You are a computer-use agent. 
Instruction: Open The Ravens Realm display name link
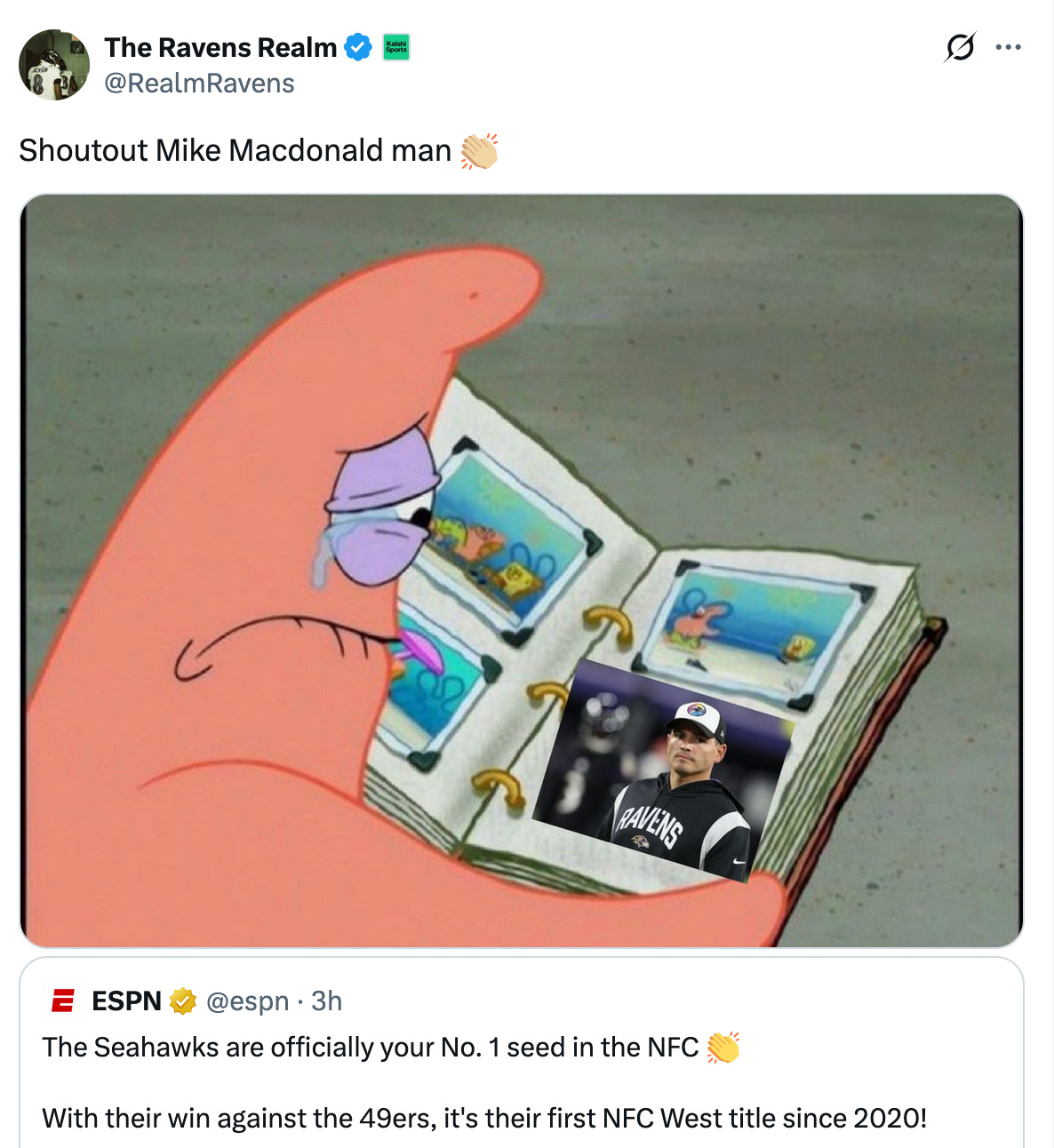click(x=221, y=47)
